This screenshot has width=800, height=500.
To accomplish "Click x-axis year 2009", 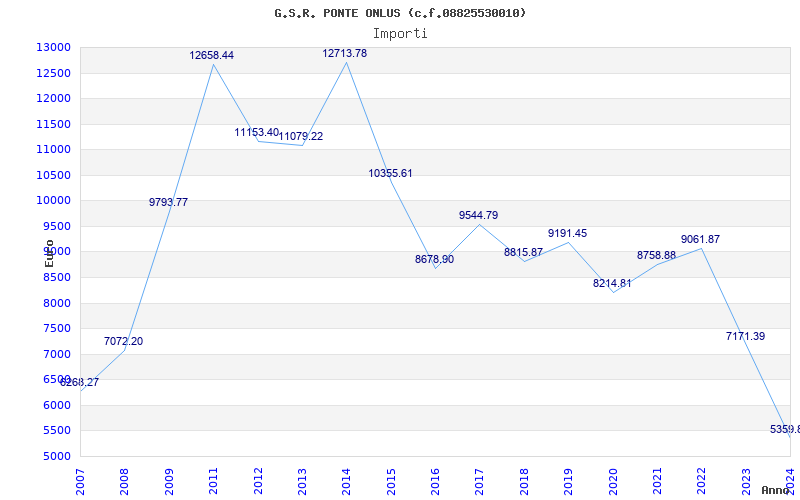I will tap(169, 482).
